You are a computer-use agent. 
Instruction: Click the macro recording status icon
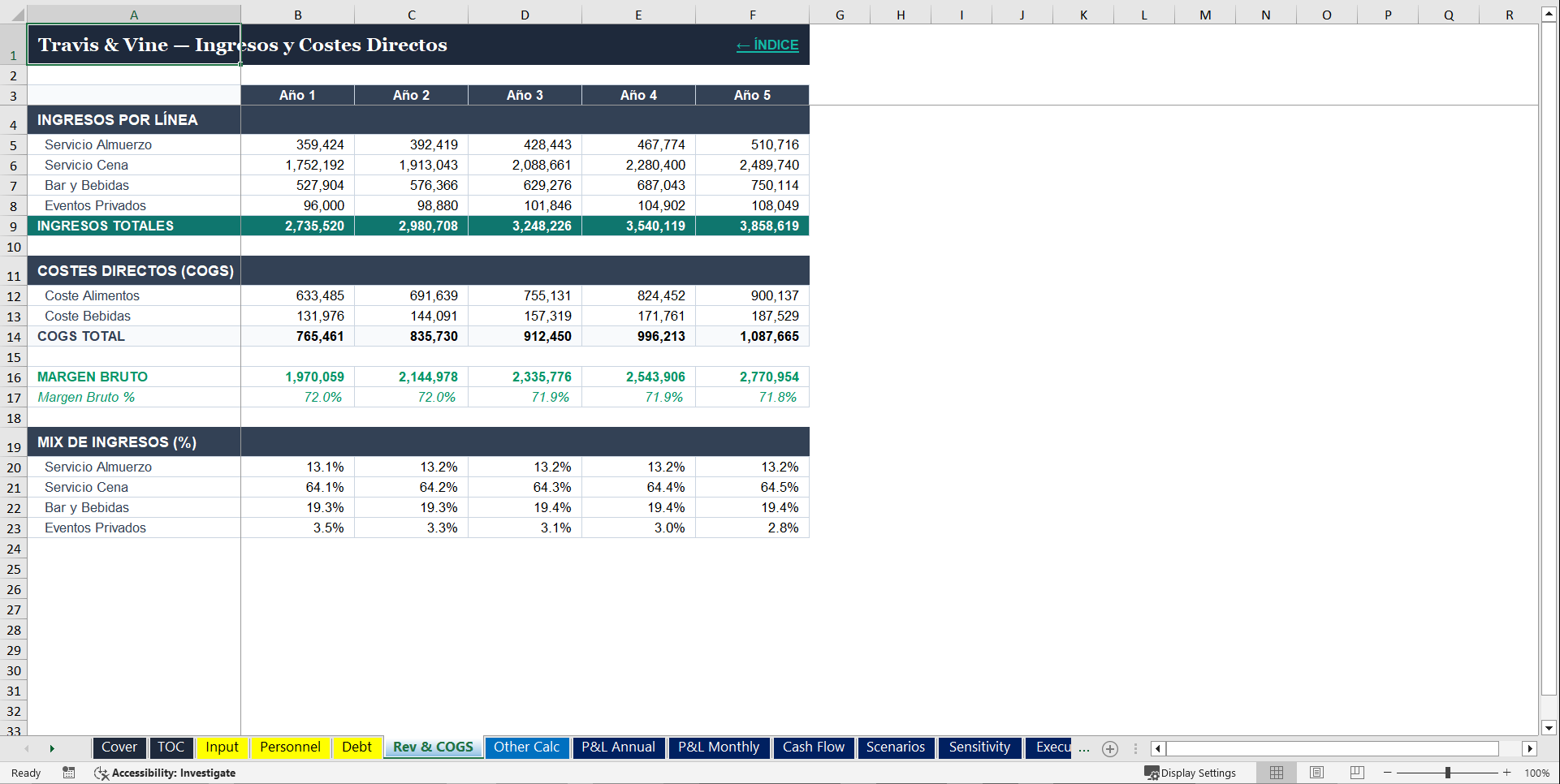pyautogui.click(x=69, y=773)
